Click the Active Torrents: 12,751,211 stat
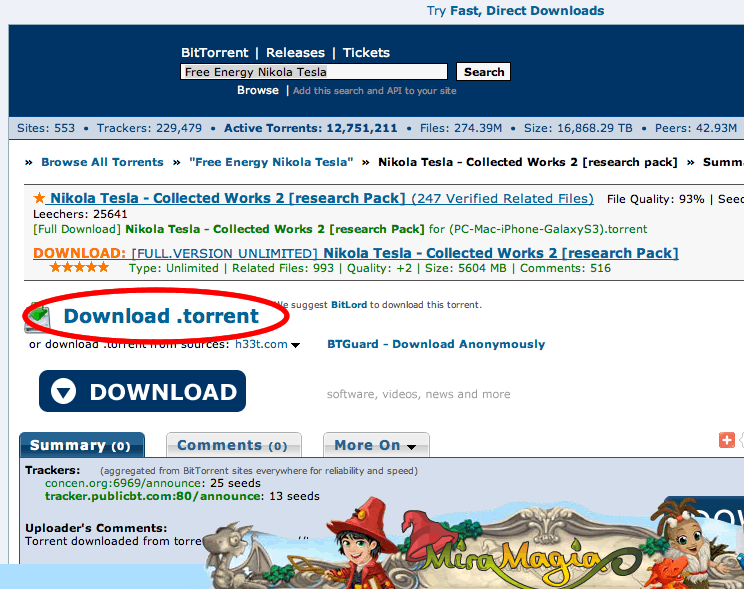Image resolution: width=744 pixels, height=589 pixels. click(x=310, y=128)
